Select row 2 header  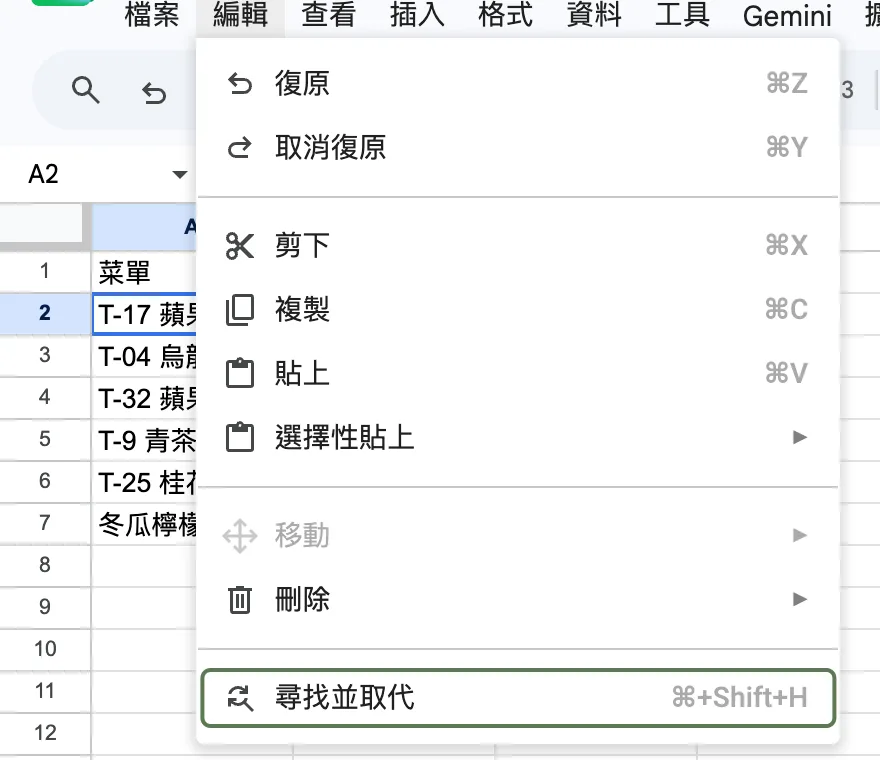(x=45, y=313)
